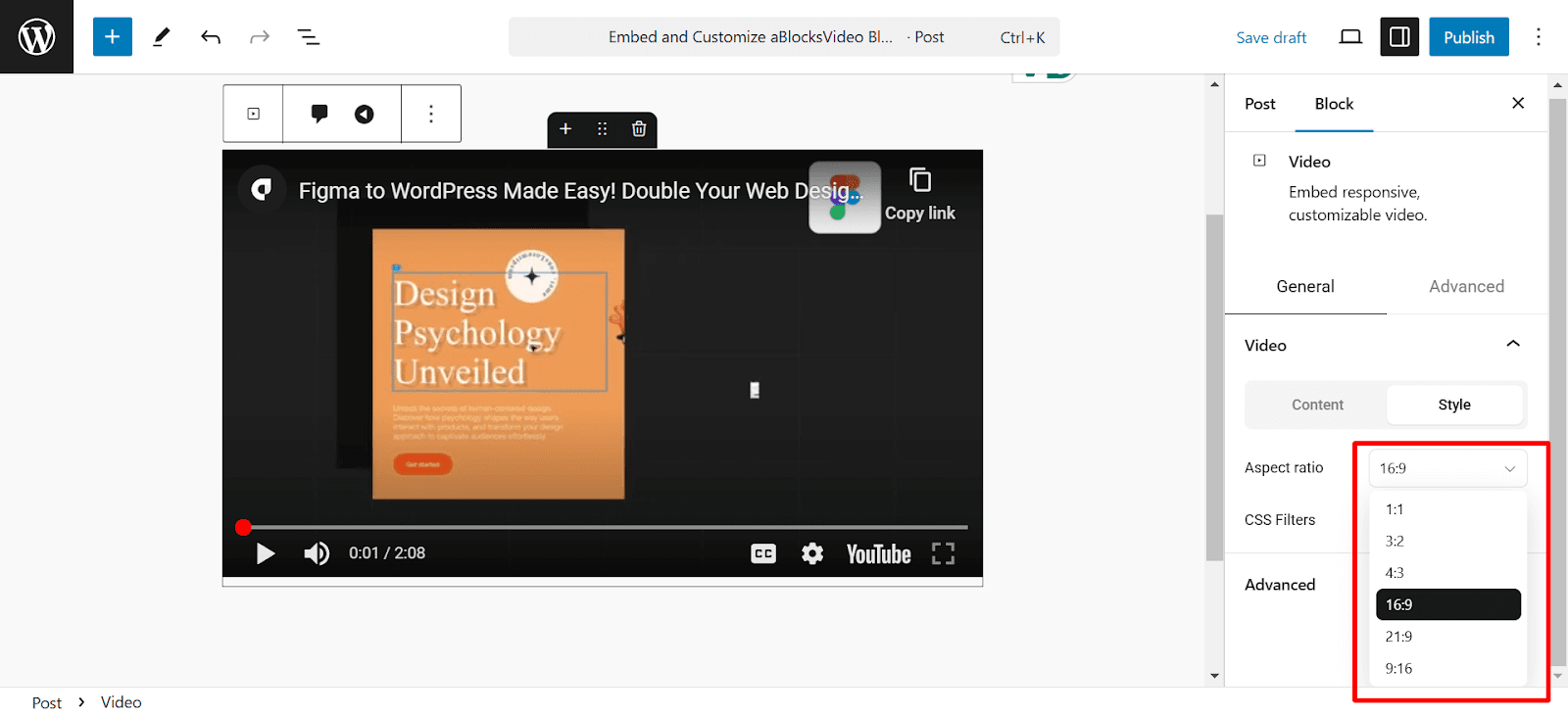The height and width of the screenshot is (716, 1568).
Task: Choose 3:2 aspect ratio
Action: pos(1448,541)
